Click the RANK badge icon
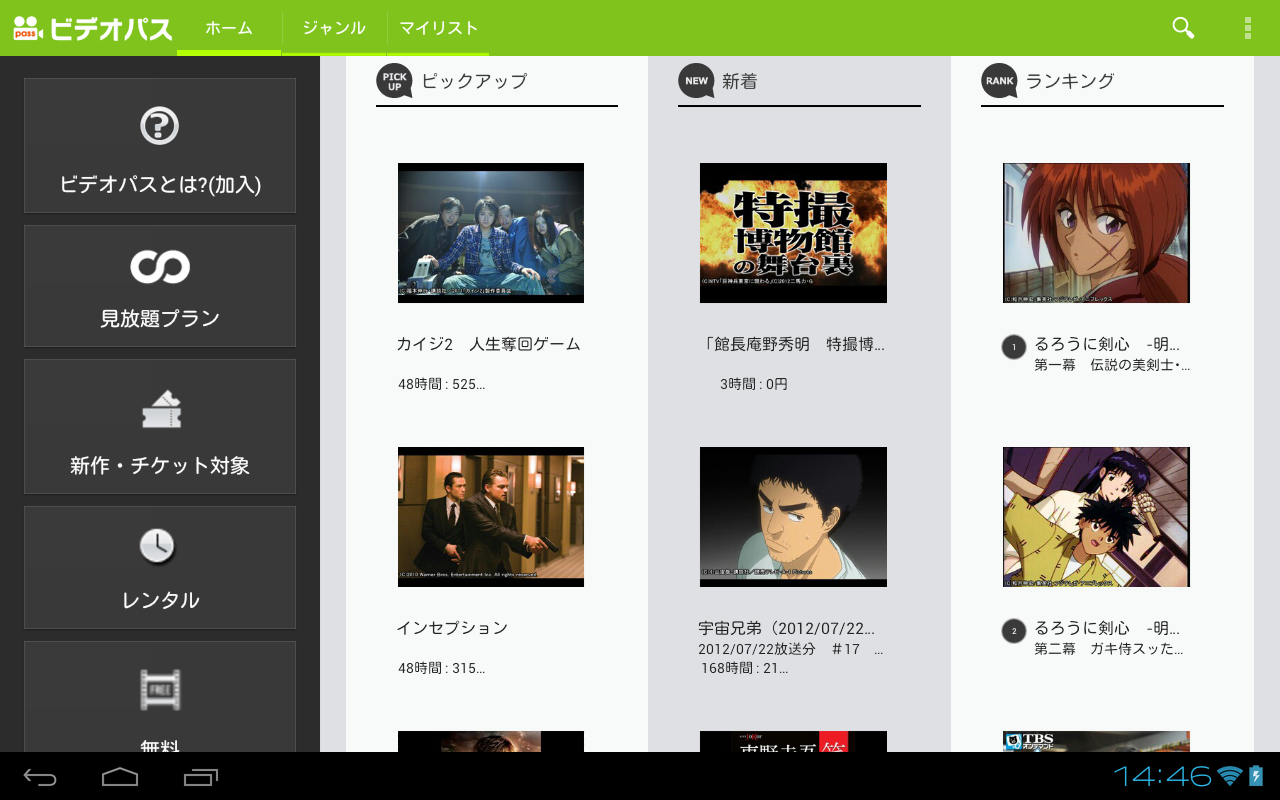 coord(999,81)
